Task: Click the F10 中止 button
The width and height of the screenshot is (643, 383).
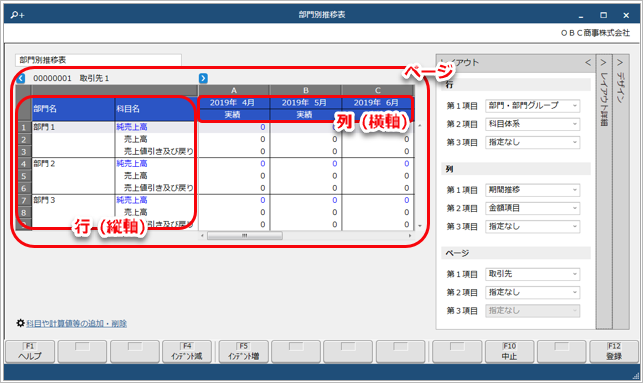Action: (x=509, y=351)
